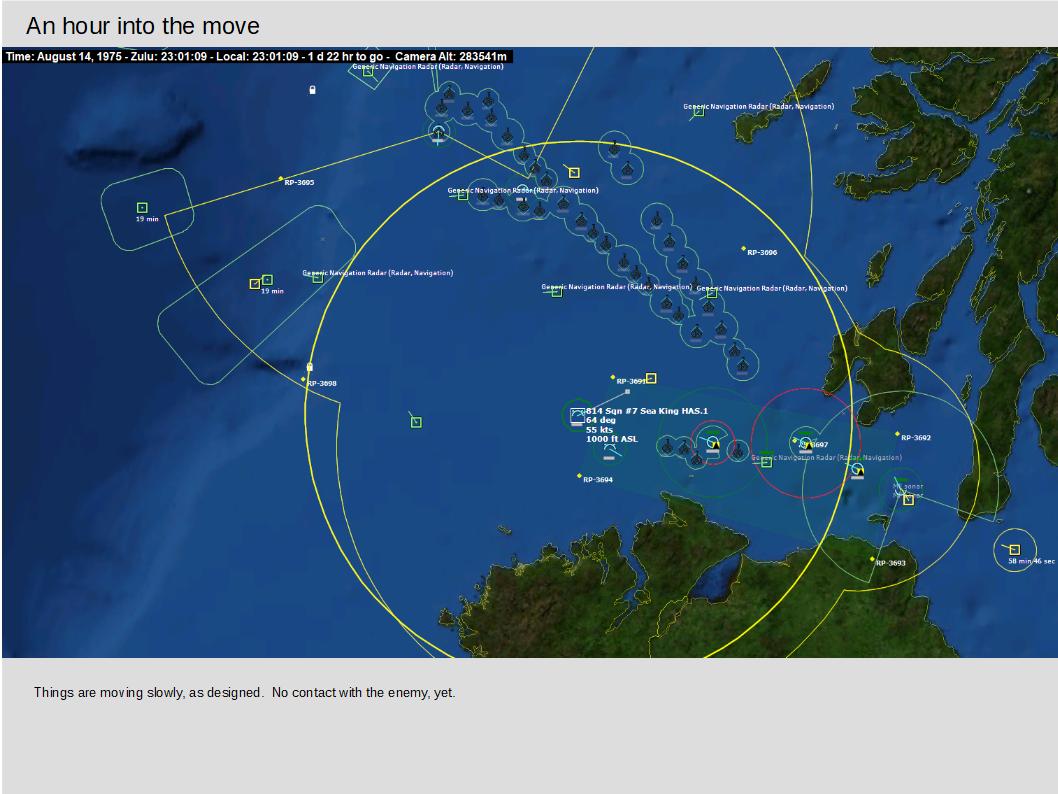Select green contact inside diamond at top edge
Image resolution: width=1058 pixels, height=794 pixels.
tap(368, 71)
